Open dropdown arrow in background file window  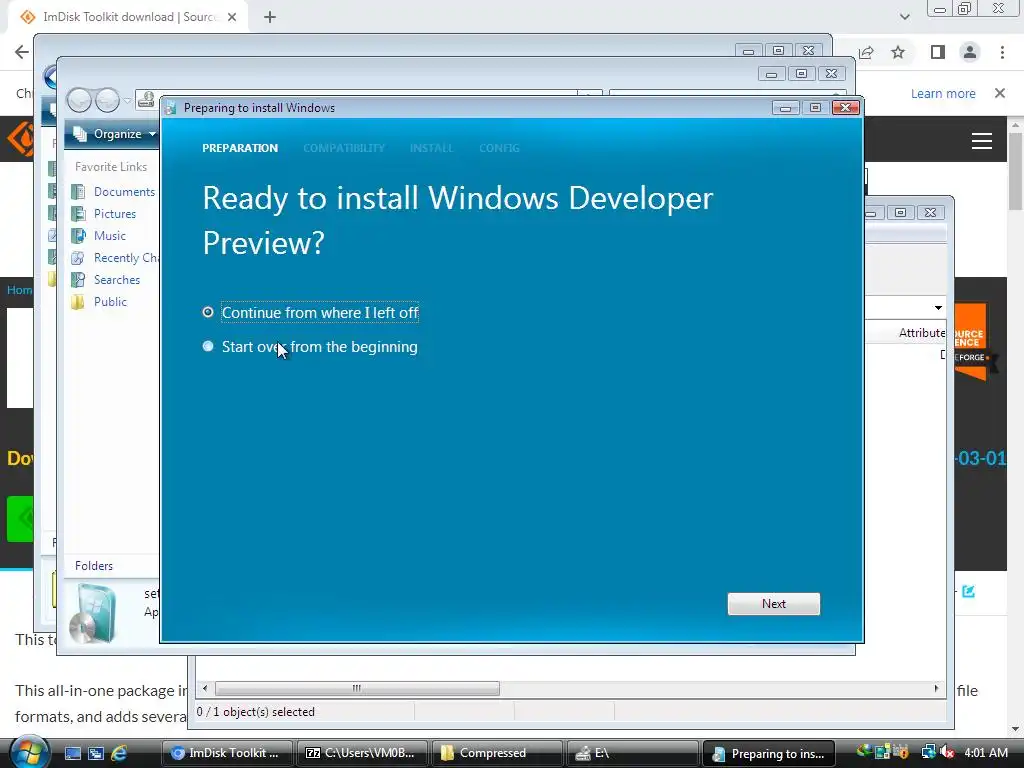(938, 308)
